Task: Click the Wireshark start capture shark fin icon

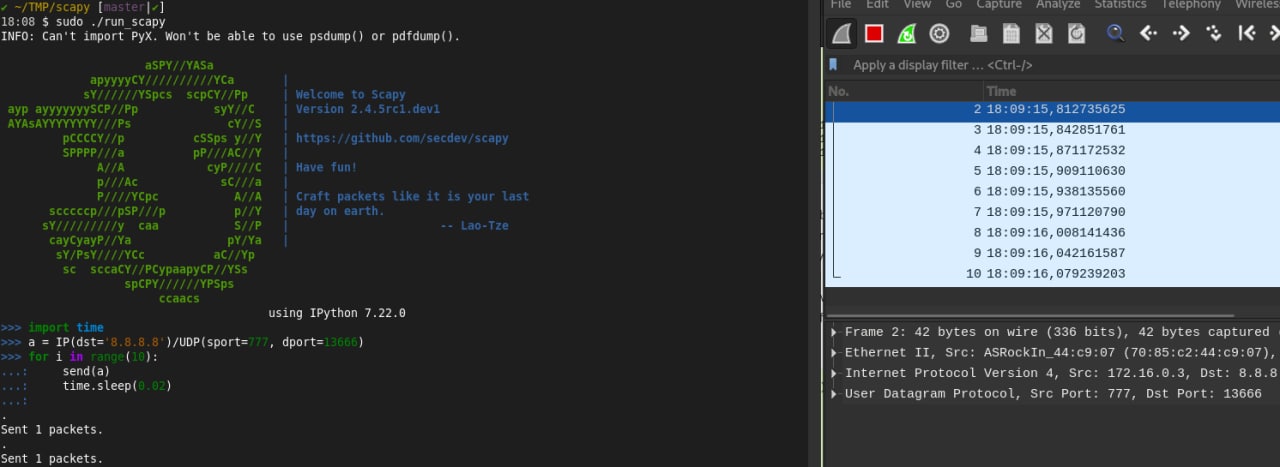Action: [842, 33]
